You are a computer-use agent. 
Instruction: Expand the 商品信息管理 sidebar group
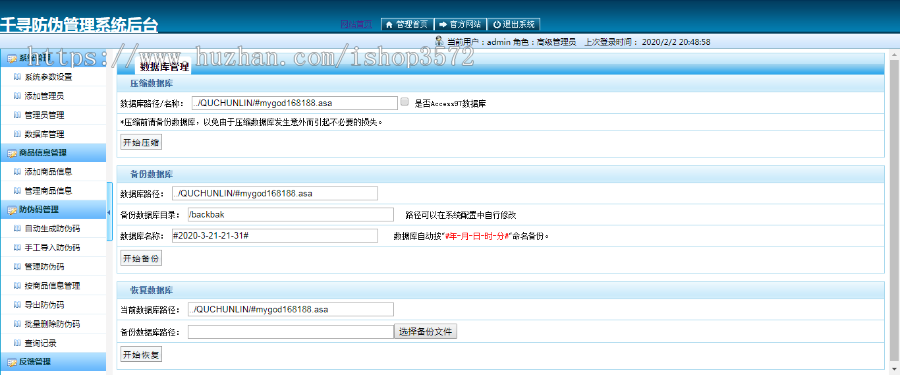click(x=53, y=153)
